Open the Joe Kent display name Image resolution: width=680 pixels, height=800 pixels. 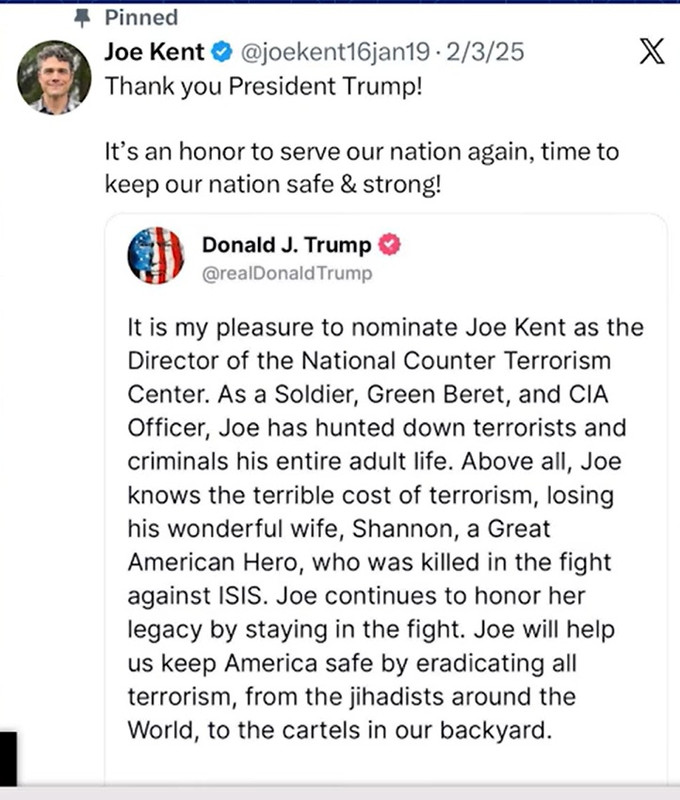click(155, 52)
